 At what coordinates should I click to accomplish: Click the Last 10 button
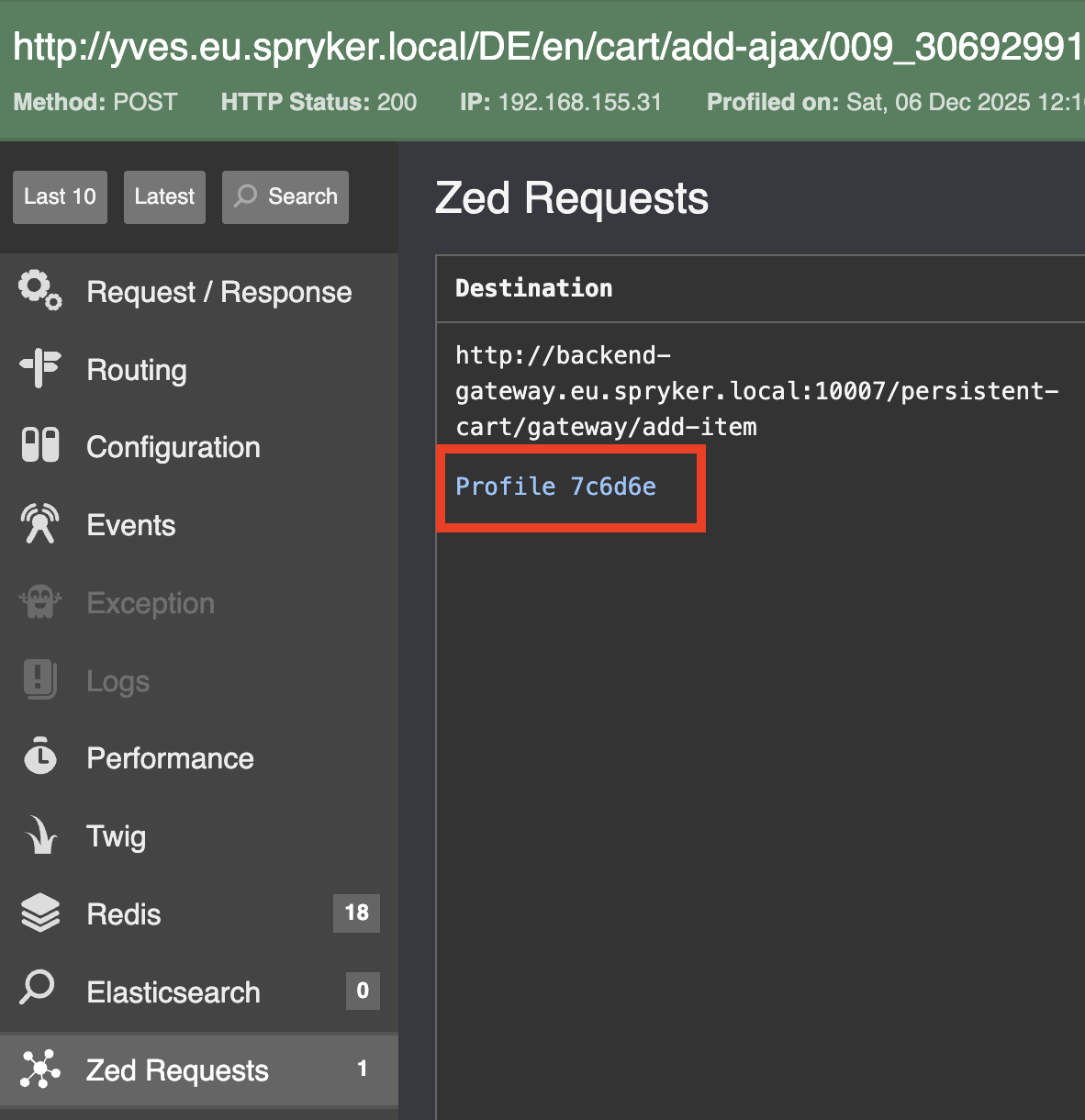point(60,196)
